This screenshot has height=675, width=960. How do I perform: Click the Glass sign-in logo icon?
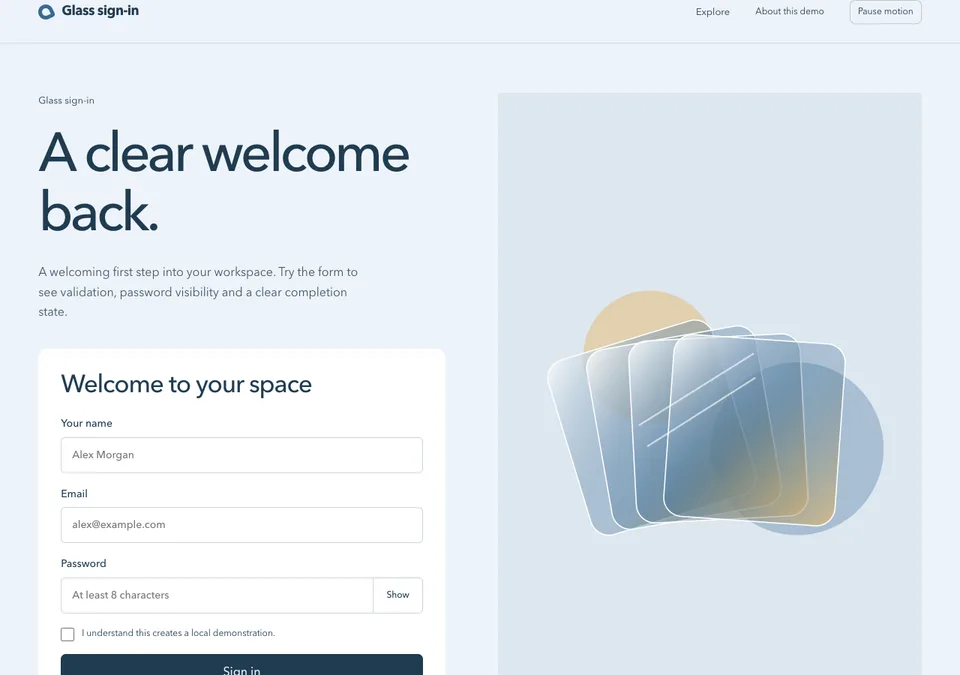(47, 12)
